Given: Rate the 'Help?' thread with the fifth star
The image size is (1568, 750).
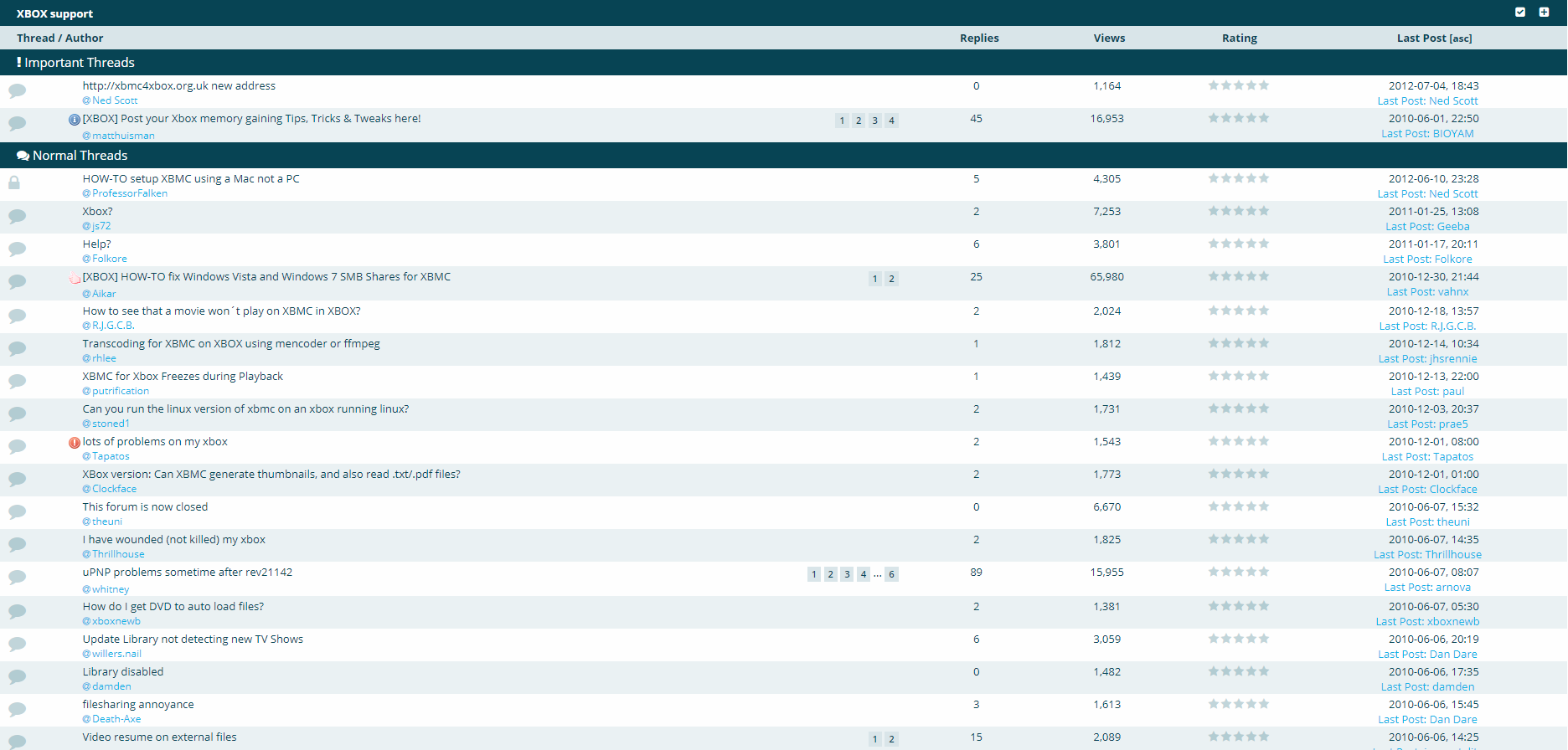Looking at the screenshot, I should [1264, 244].
